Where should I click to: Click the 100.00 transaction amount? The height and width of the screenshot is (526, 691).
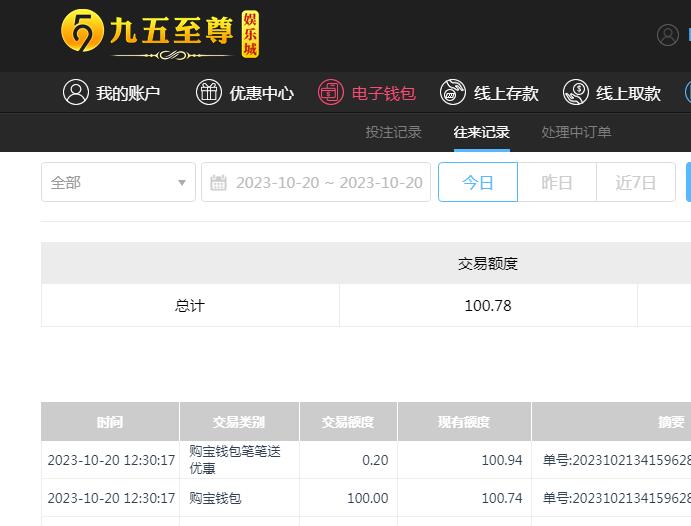[x=368, y=498]
